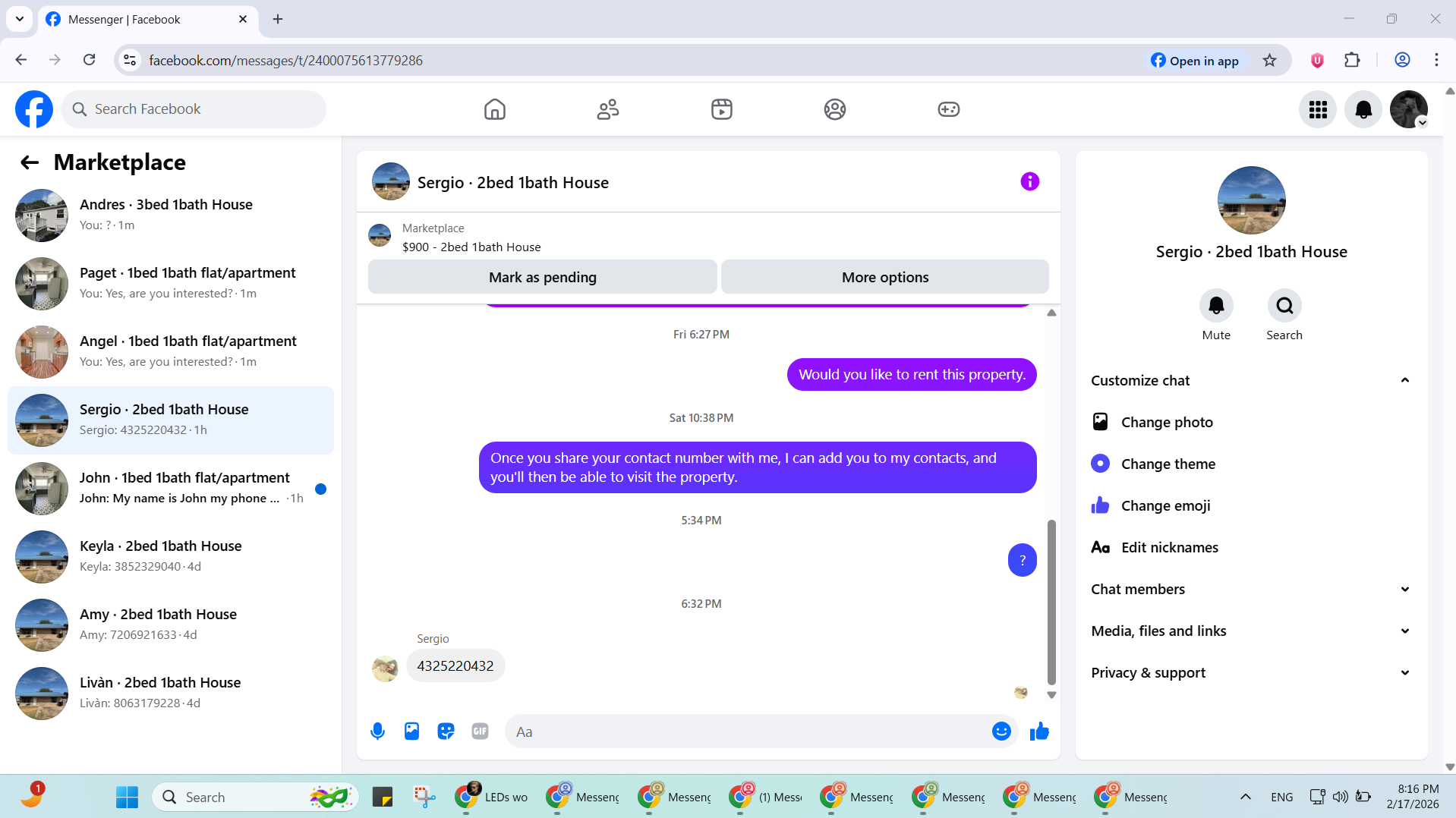
Task: Open Andres 3bed 1bath House chat
Action: point(171,216)
